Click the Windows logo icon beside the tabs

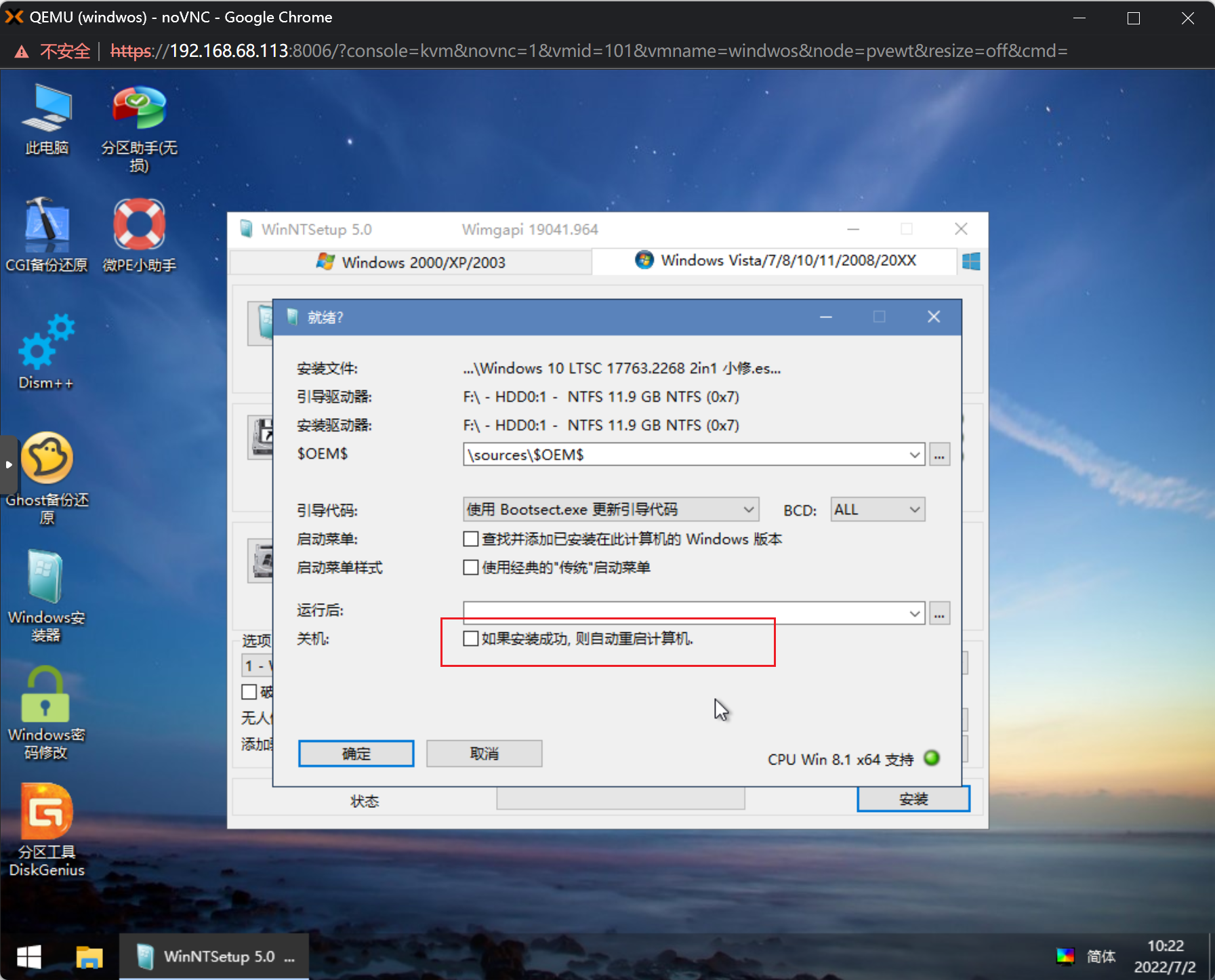(971, 261)
